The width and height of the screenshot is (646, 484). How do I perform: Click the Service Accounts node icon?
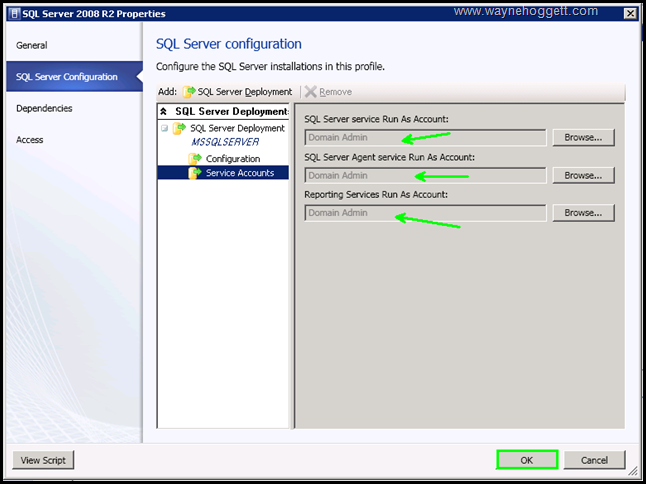point(195,173)
